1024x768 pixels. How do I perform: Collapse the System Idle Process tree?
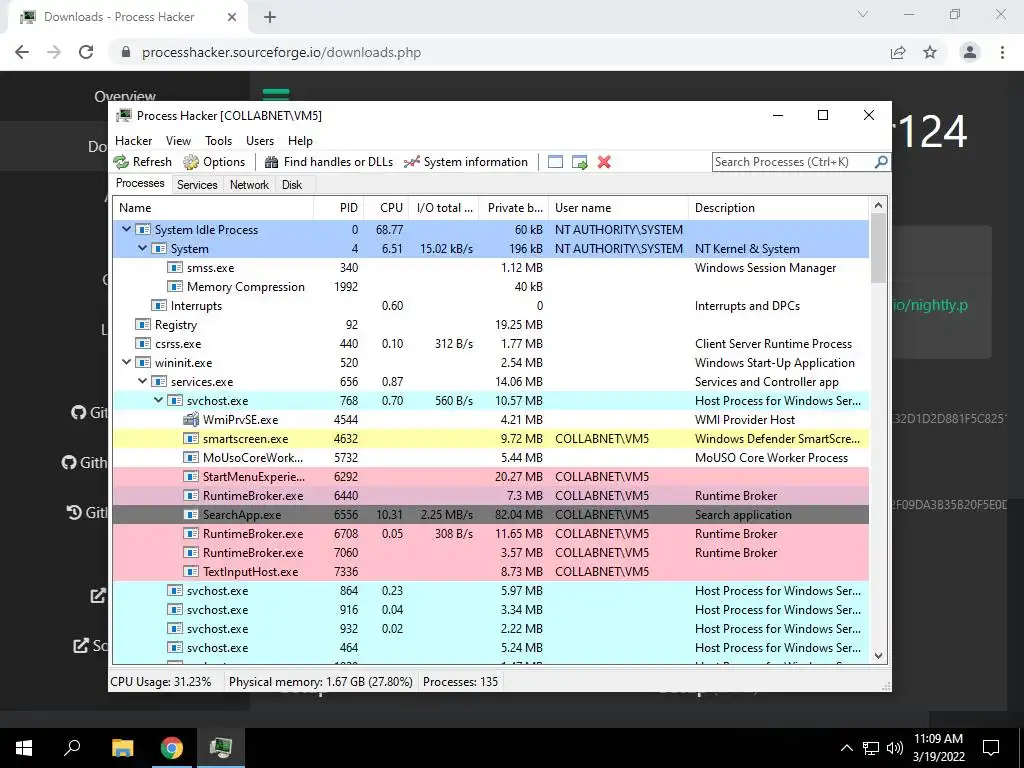(x=127, y=229)
